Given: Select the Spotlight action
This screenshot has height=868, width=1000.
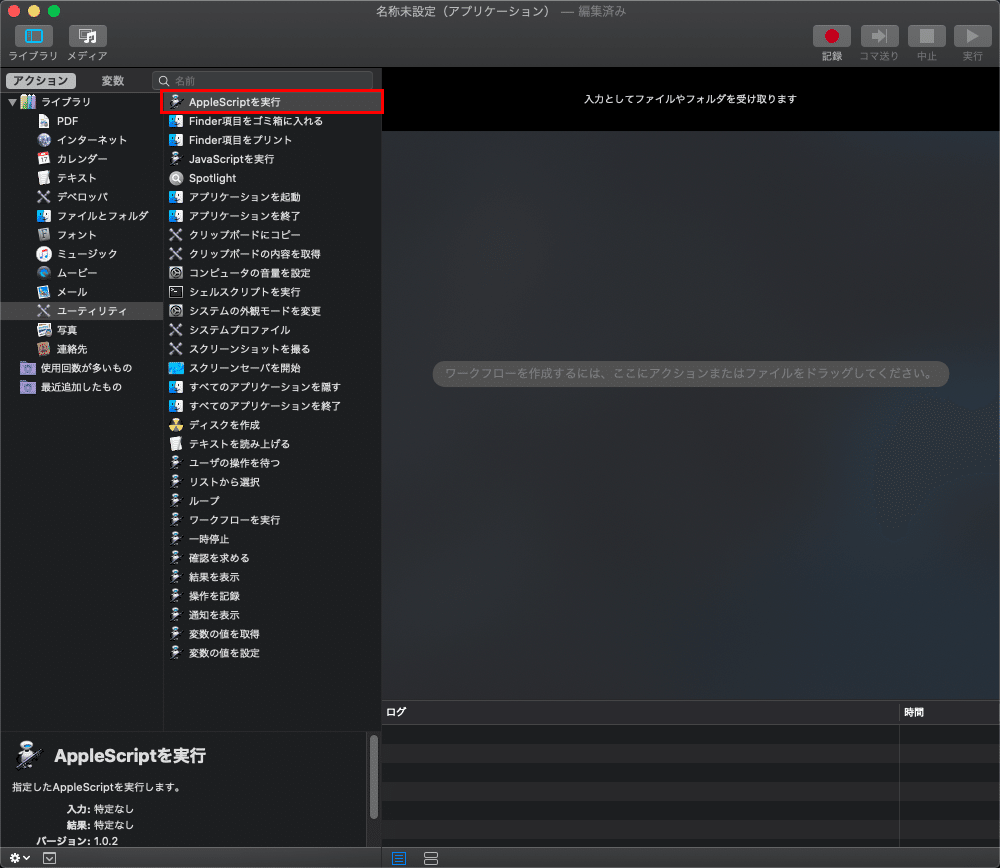Looking at the screenshot, I should pyautogui.click(x=272, y=178).
